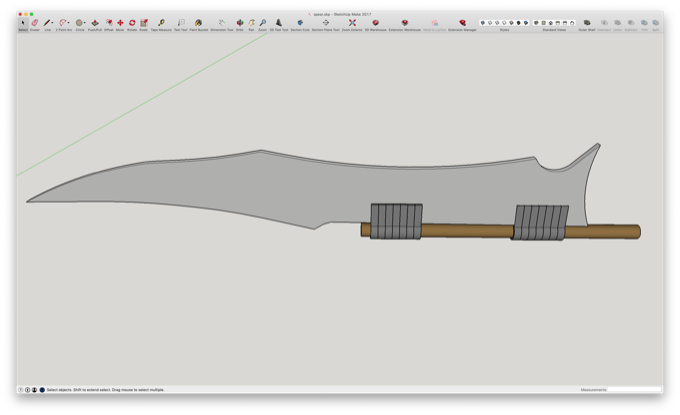Pick the Rotate tool
The image size is (680, 415).
point(132,23)
